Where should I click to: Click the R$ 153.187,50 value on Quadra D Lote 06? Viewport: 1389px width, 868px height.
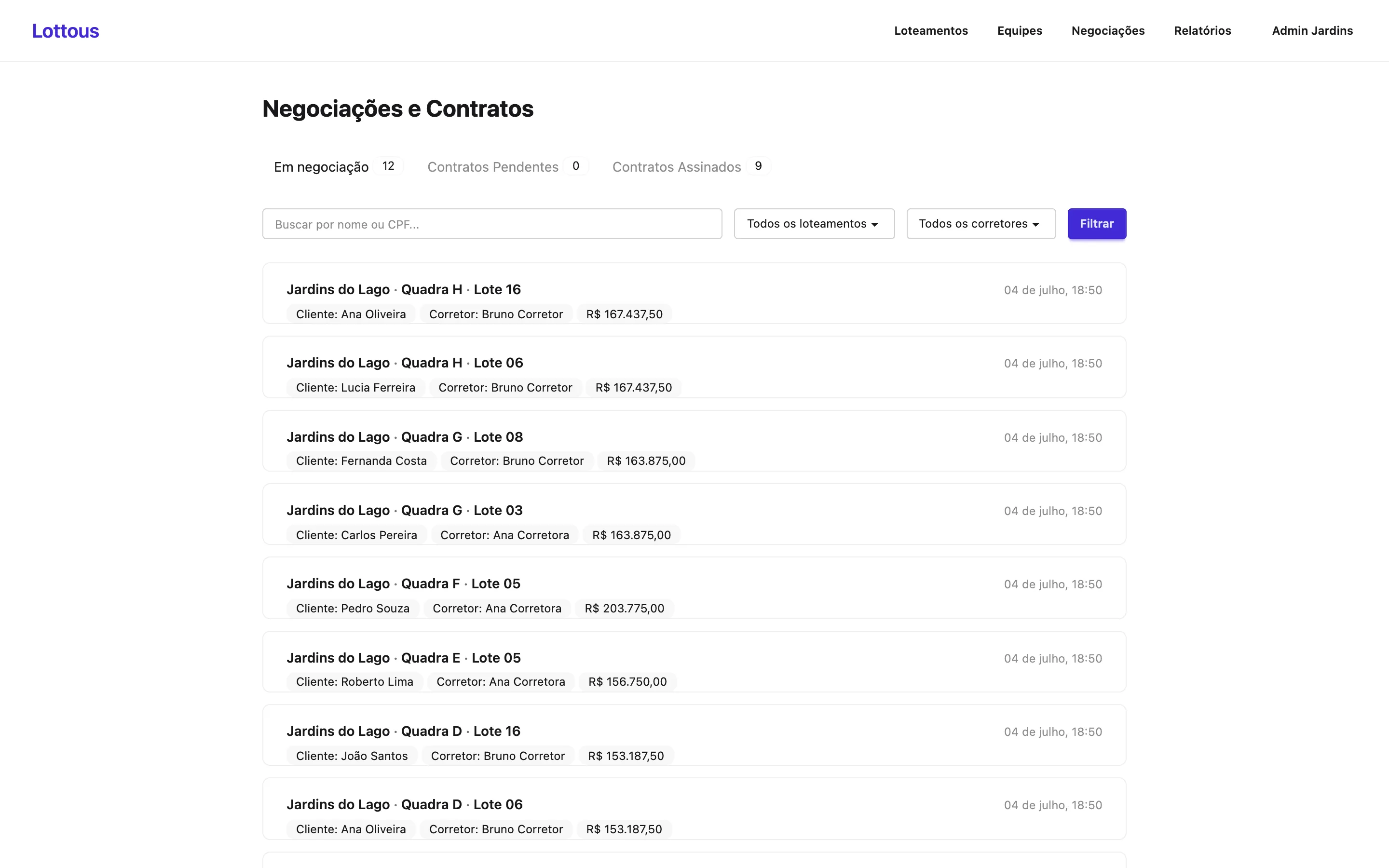[x=624, y=829]
